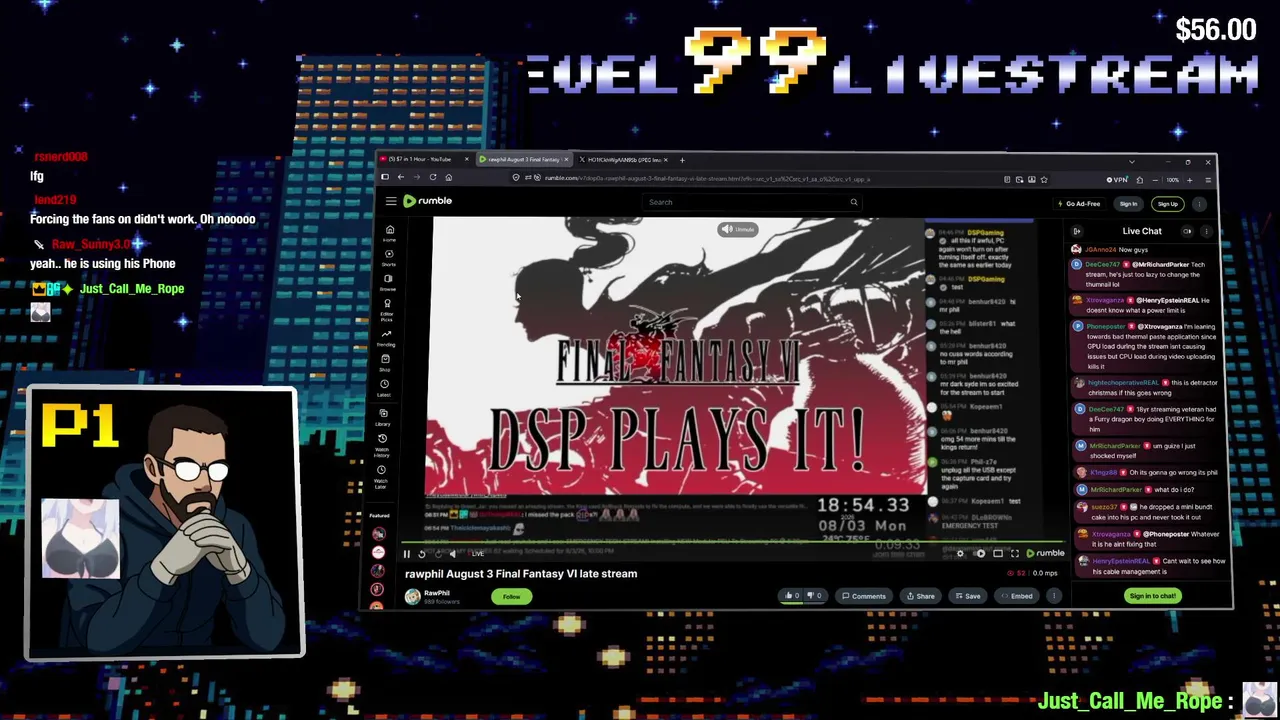This screenshot has width=1280, height=720.
Task: Open Shop in the Rumble sidebar
Action: click(x=386, y=362)
